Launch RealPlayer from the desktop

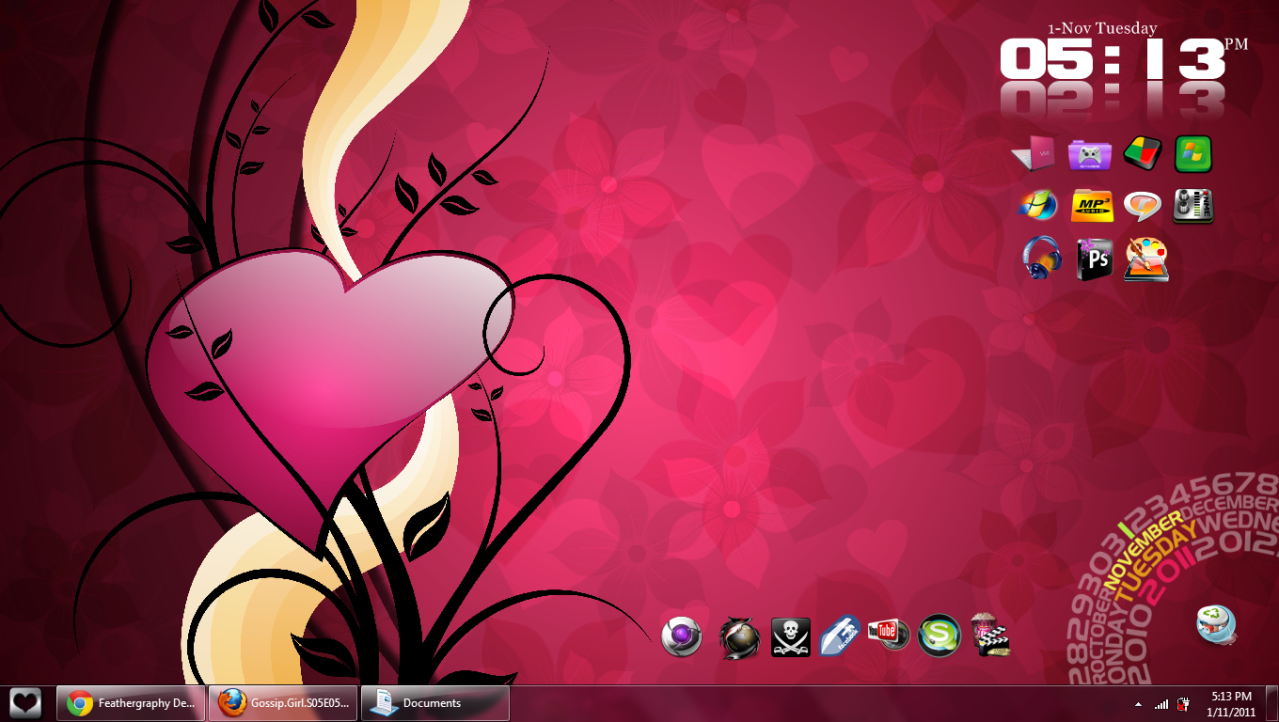coord(1143,206)
